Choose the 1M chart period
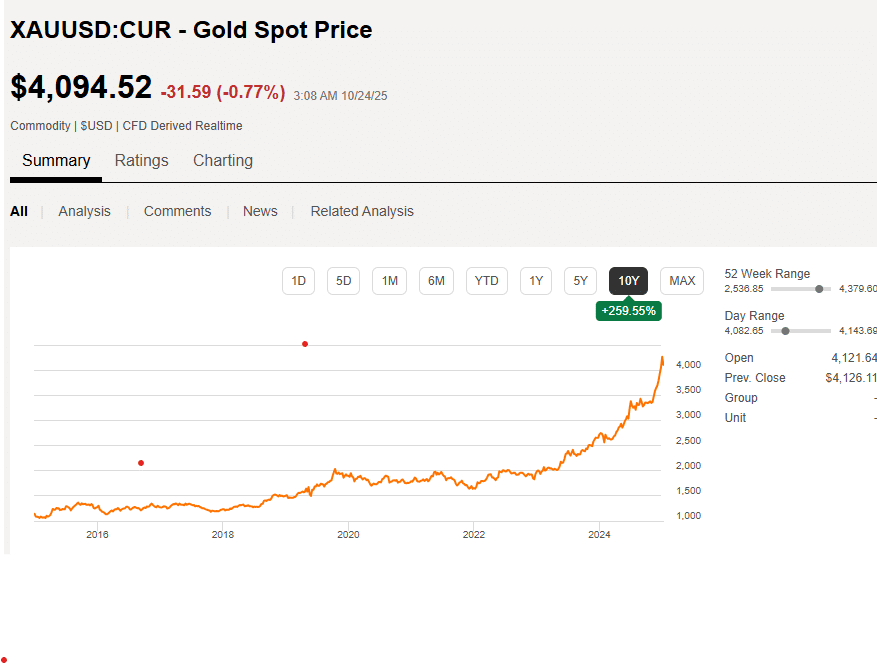The width and height of the screenshot is (877, 664). click(390, 281)
